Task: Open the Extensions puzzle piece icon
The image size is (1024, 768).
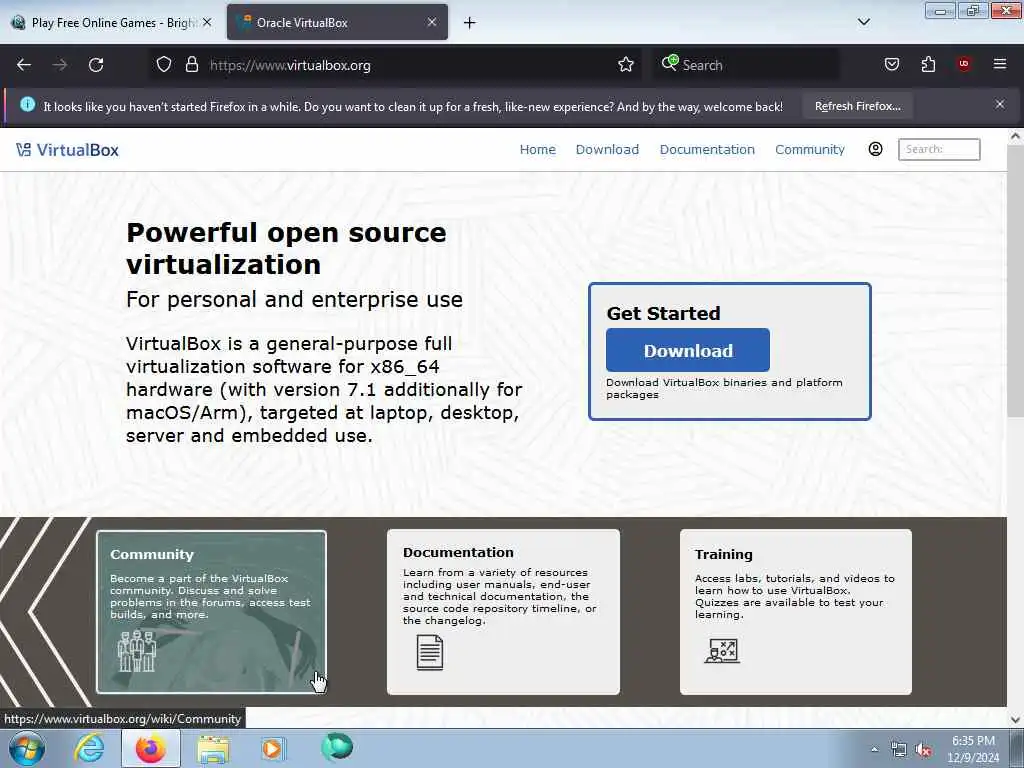Action: pyautogui.click(x=928, y=64)
